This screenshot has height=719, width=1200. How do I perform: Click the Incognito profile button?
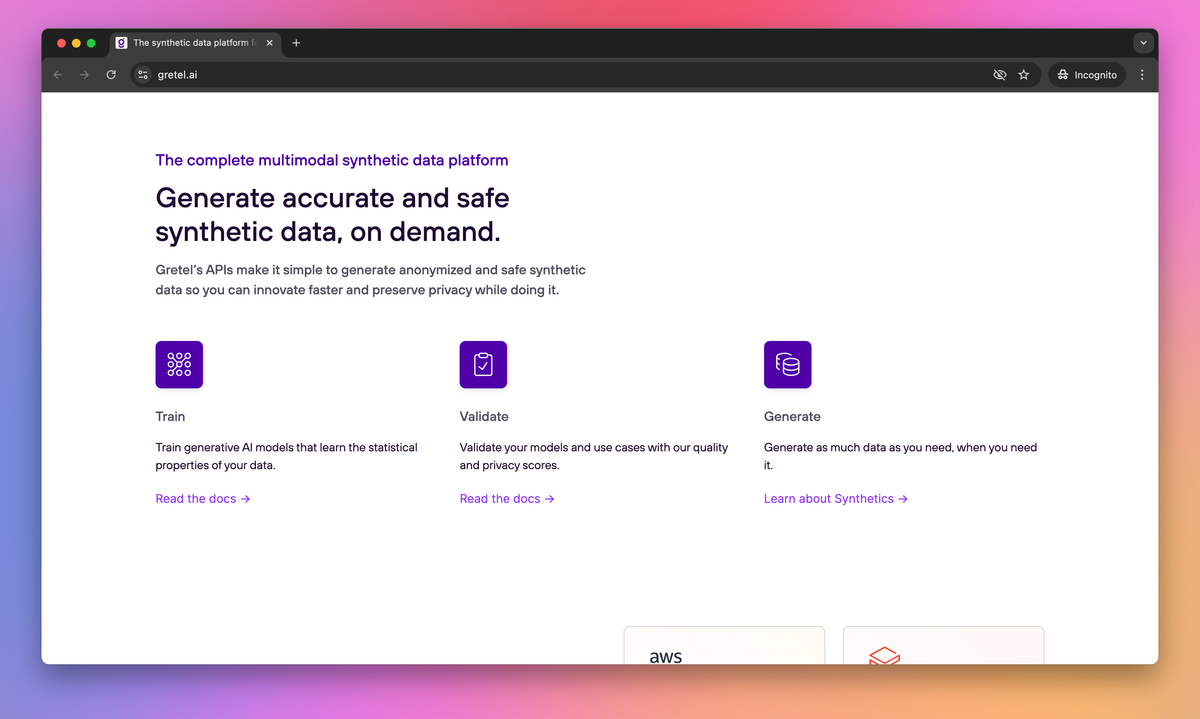pos(1087,75)
